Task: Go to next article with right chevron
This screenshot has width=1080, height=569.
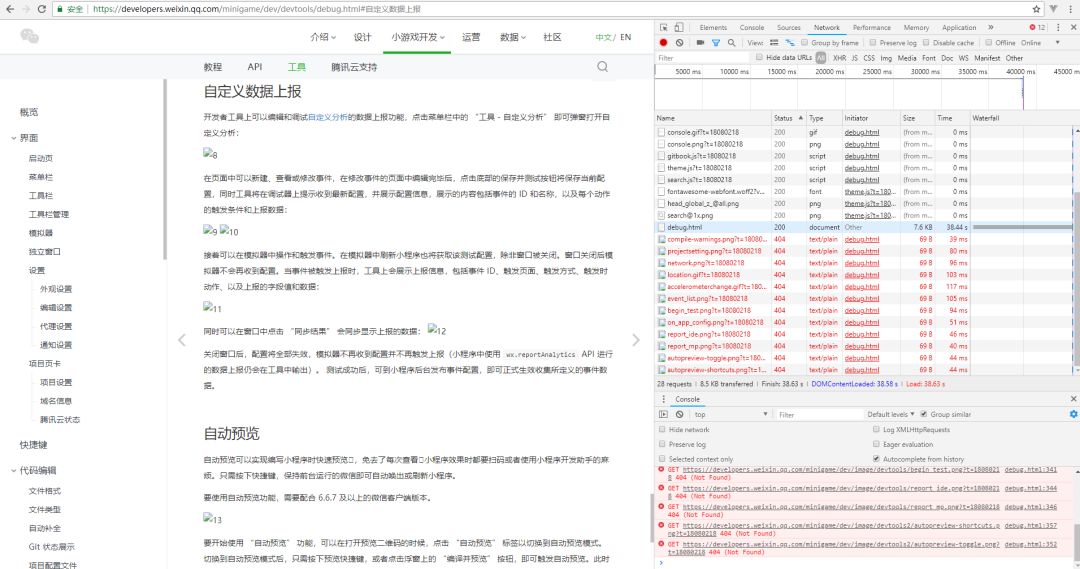Action: pyautogui.click(x=636, y=340)
